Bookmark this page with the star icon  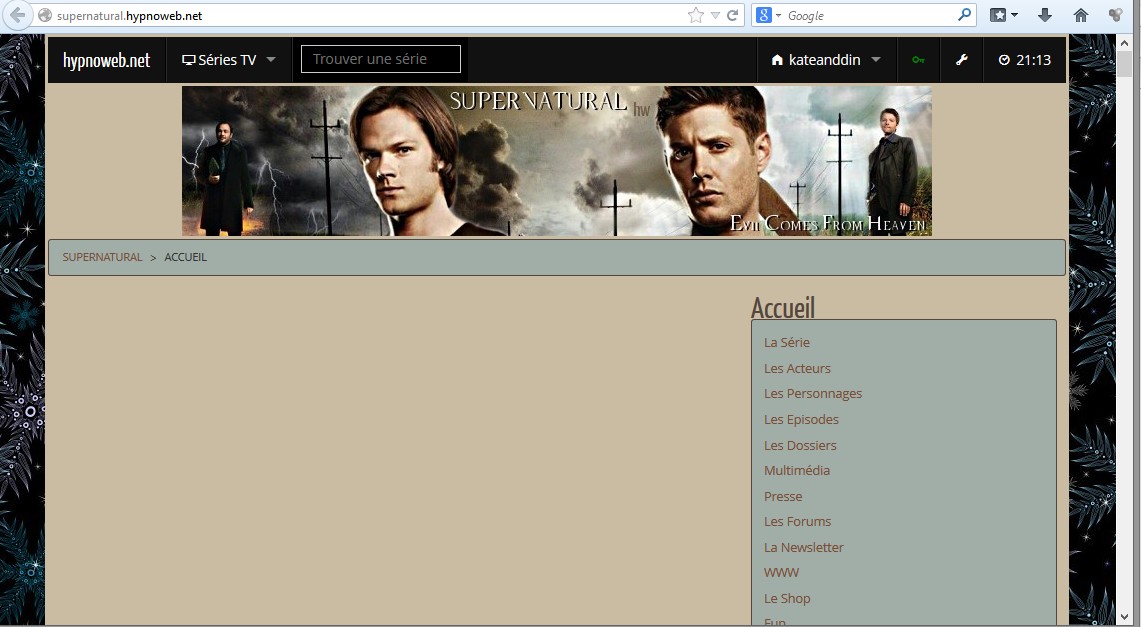pos(696,15)
